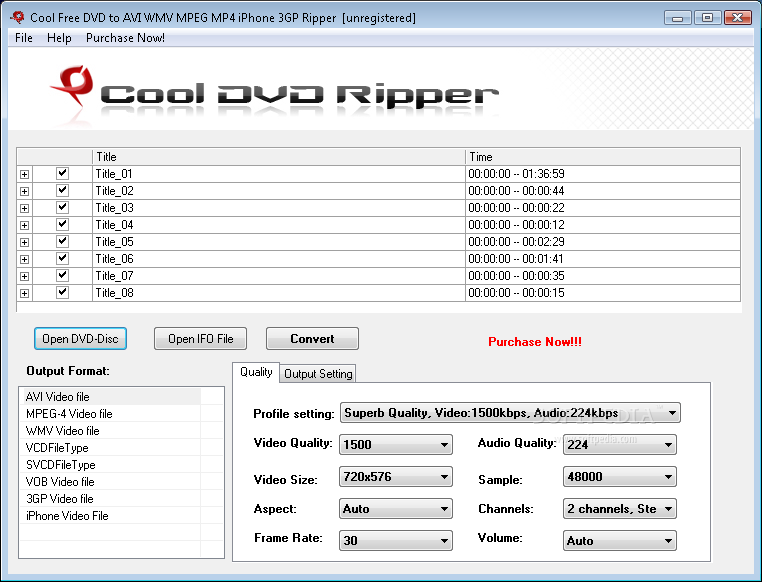Open the Volume dropdown
762x582 pixels.
620,541
